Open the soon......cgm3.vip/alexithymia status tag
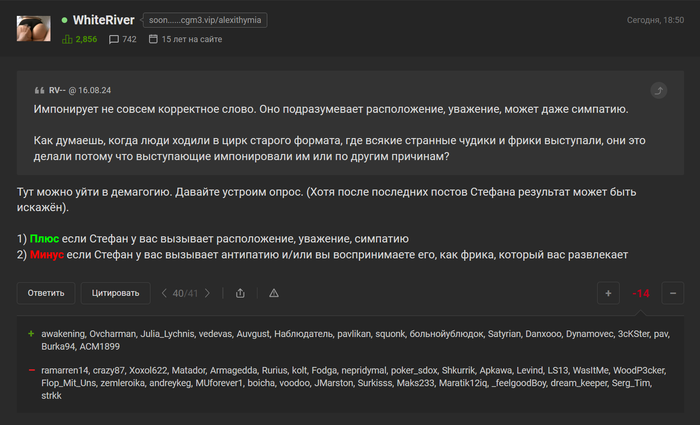Viewport: 700px width, 425px height. tap(205, 20)
